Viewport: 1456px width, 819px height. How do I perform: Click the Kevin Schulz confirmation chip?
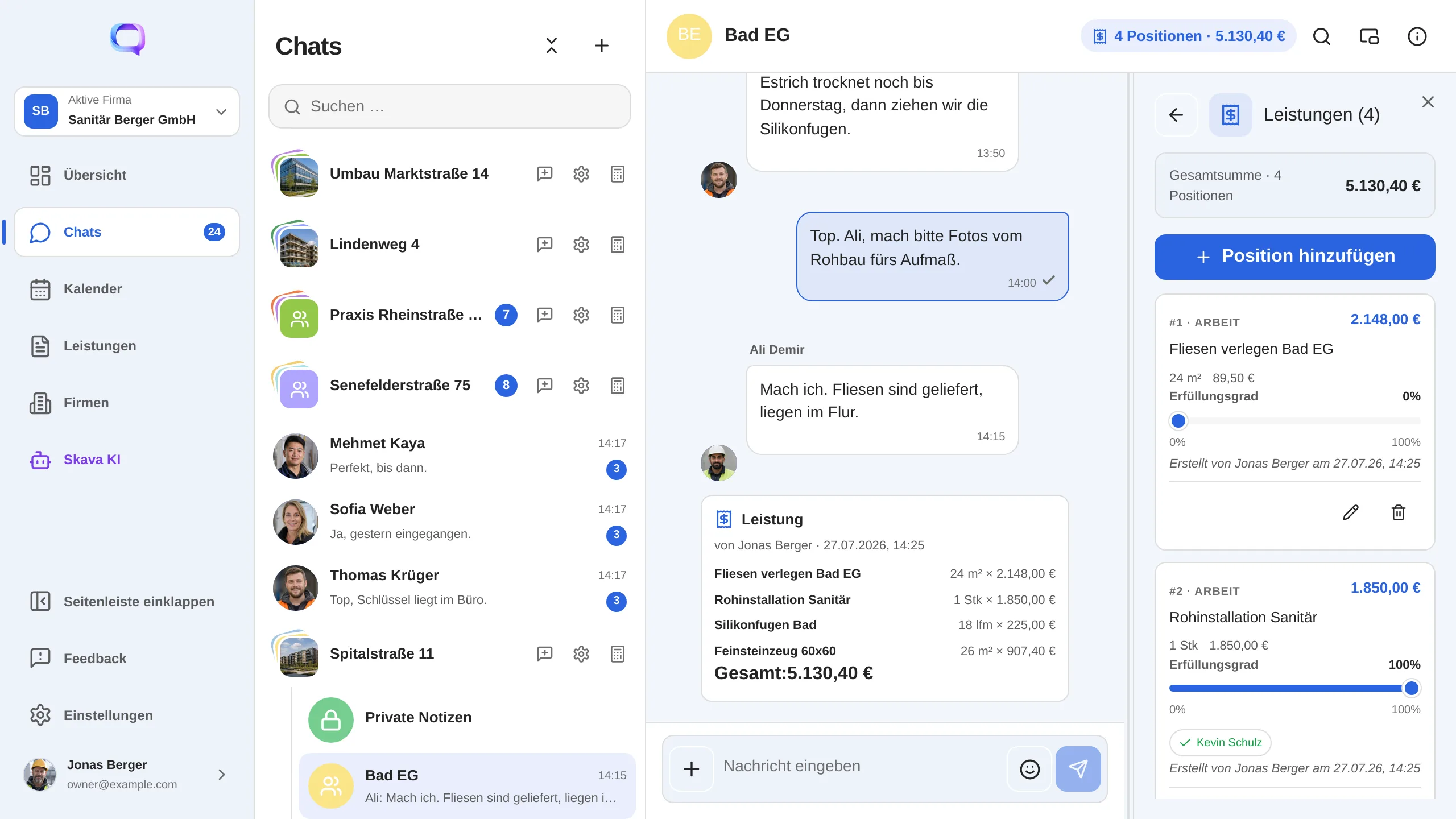1220,742
